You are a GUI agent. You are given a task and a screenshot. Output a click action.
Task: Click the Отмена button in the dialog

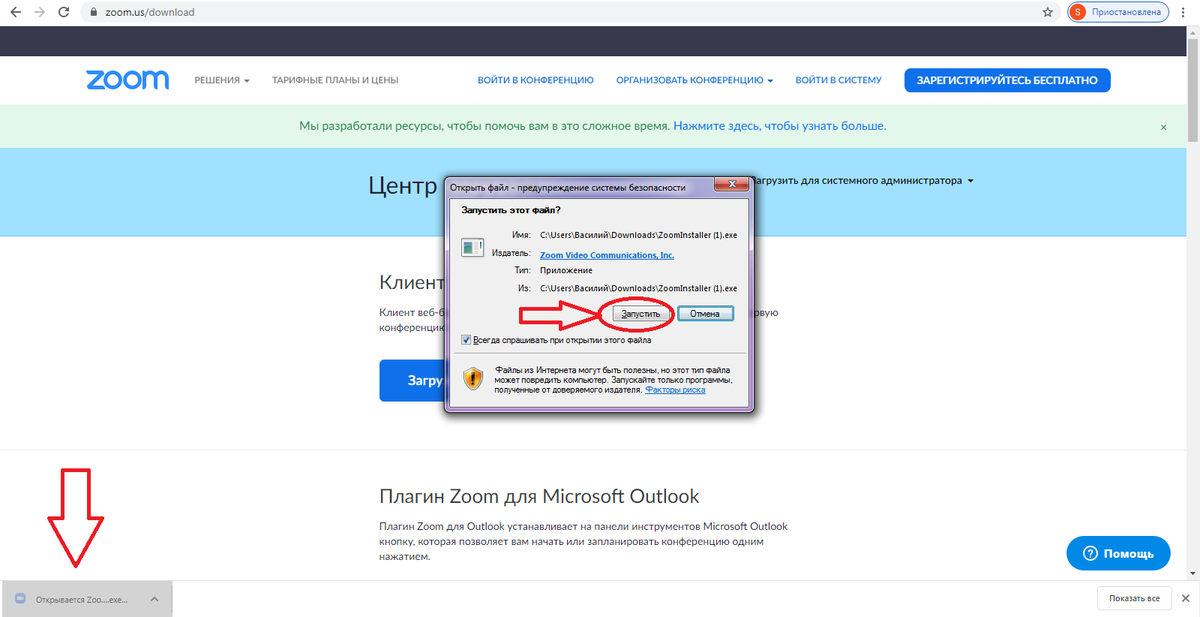(x=706, y=313)
